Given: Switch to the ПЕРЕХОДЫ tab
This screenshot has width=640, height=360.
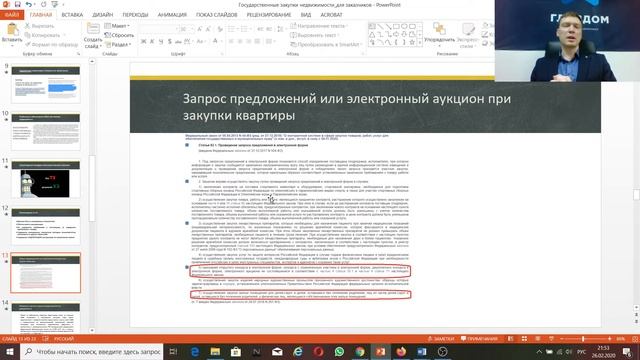Looking at the screenshot, I should click(x=135, y=15).
